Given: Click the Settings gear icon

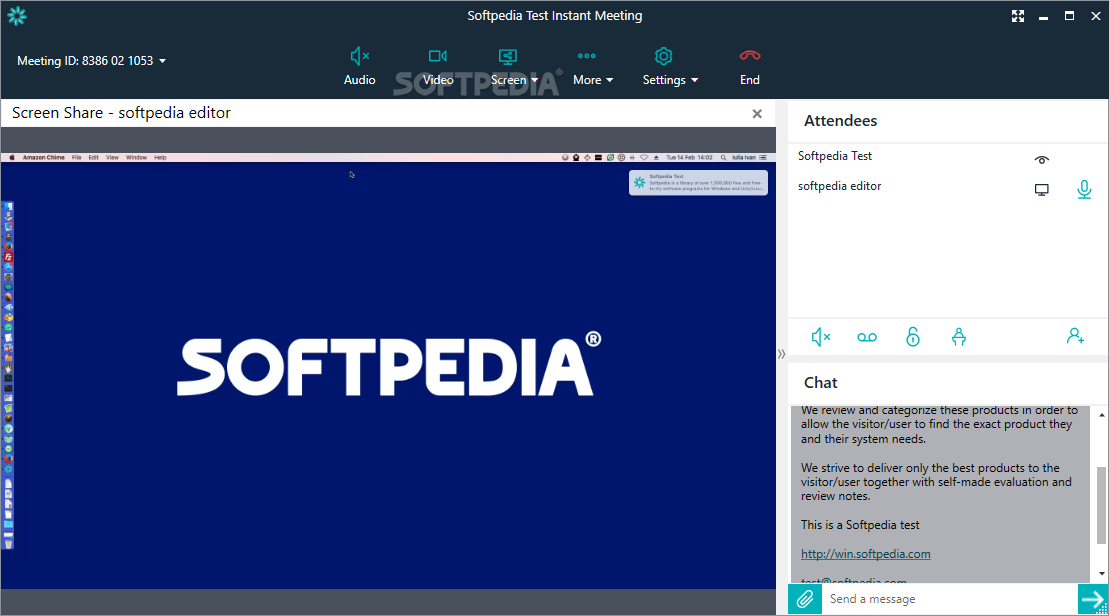Looking at the screenshot, I should coord(663,56).
